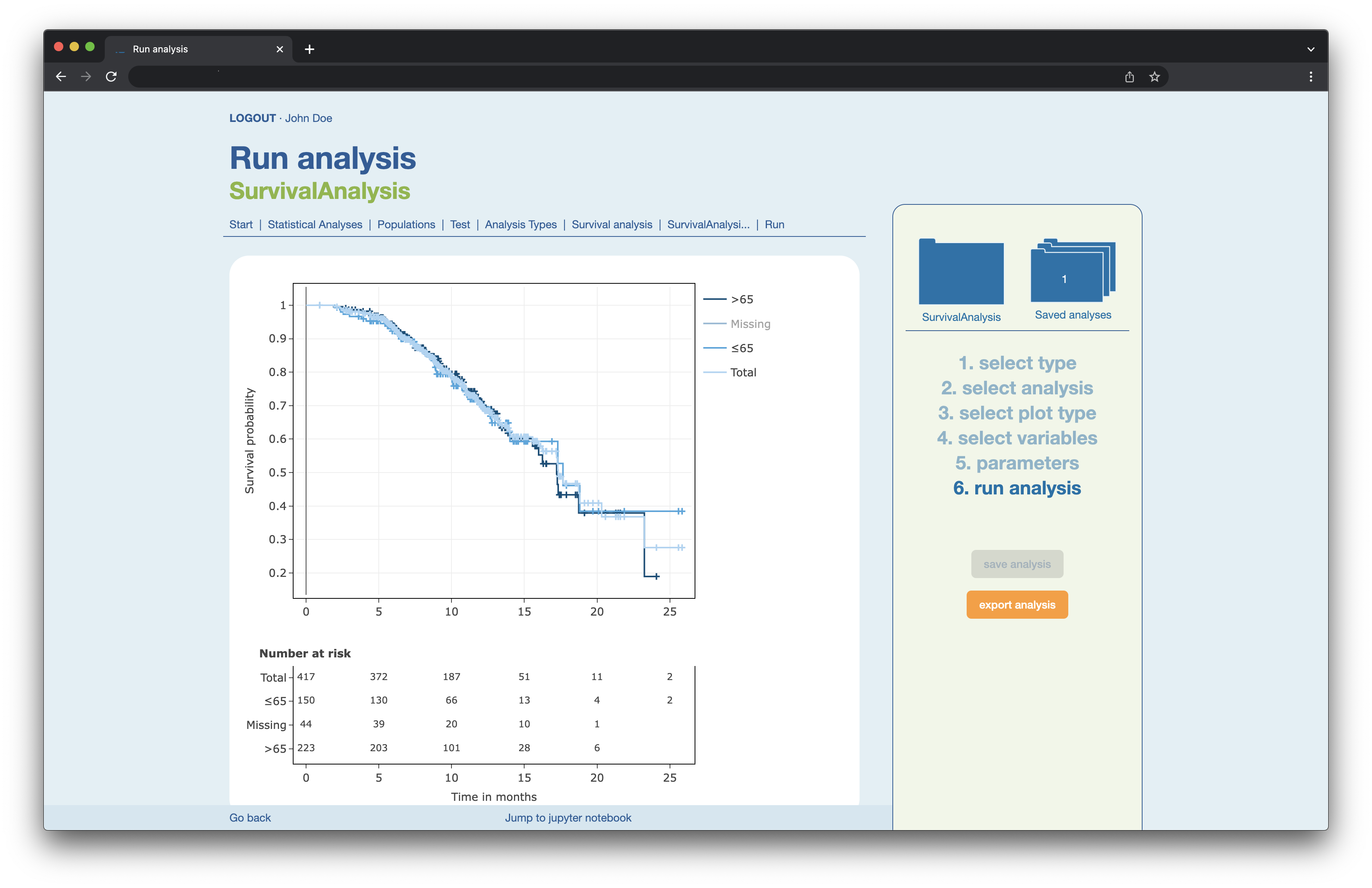Click the Saved analyses label
Image resolution: width=1372 pixels, height=888 pixels.
pos(1073,315)
